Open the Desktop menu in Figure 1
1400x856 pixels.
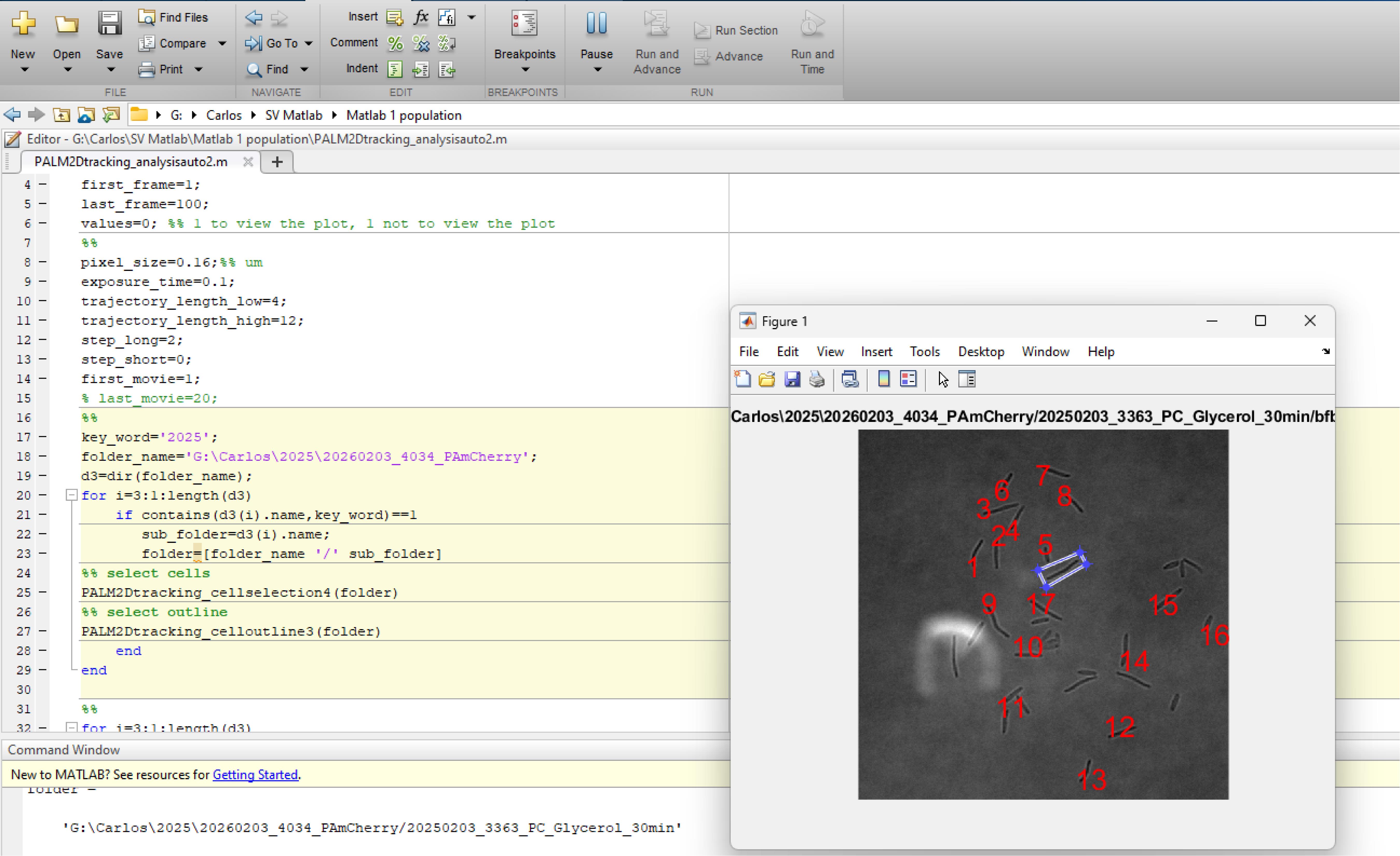click(x=981, y=352)
